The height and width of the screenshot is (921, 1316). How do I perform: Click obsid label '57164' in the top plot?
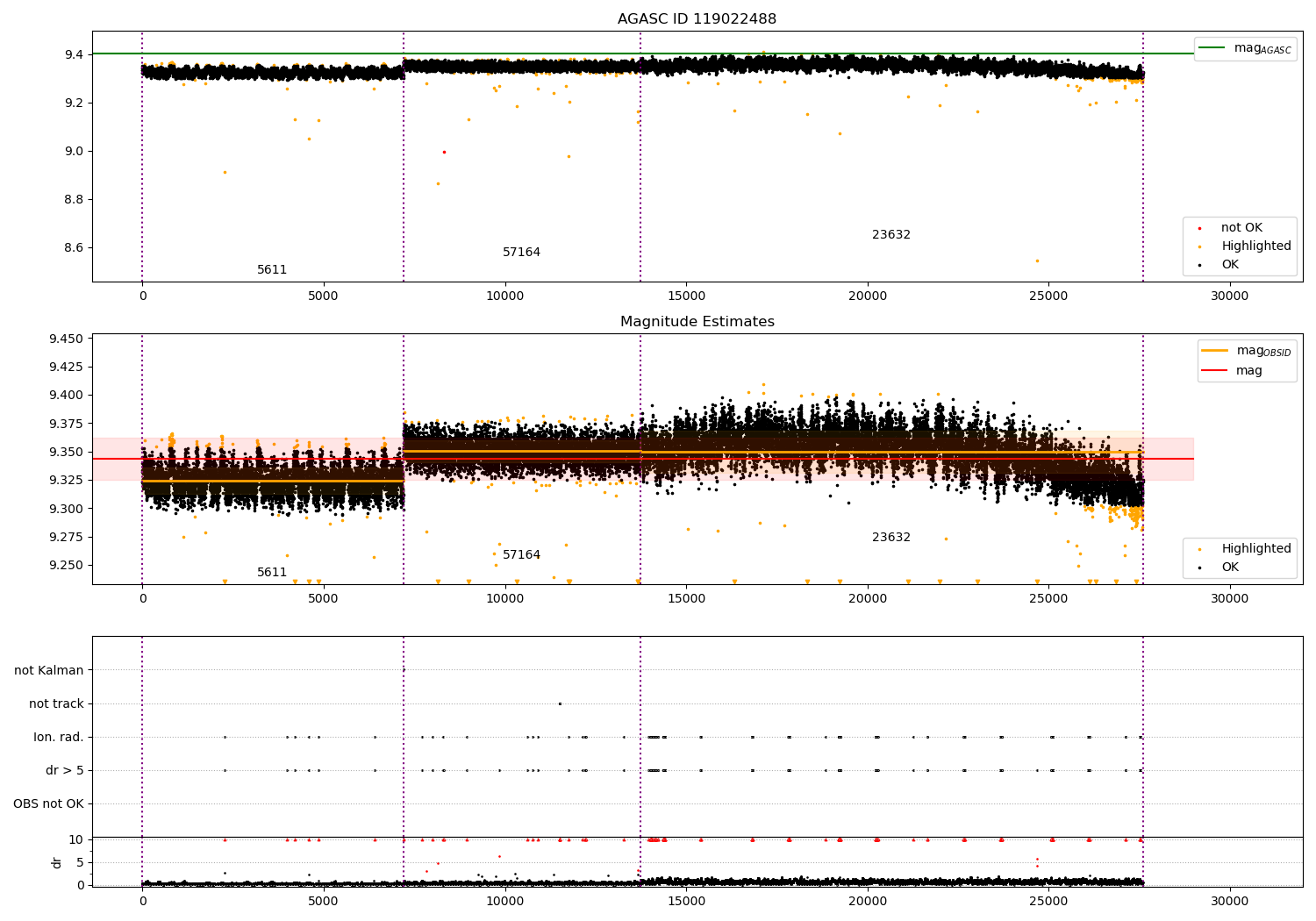521,253
